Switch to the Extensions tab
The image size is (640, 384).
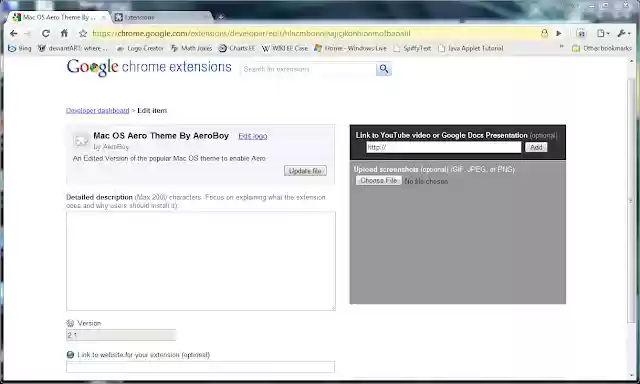[x=162, y=17]
